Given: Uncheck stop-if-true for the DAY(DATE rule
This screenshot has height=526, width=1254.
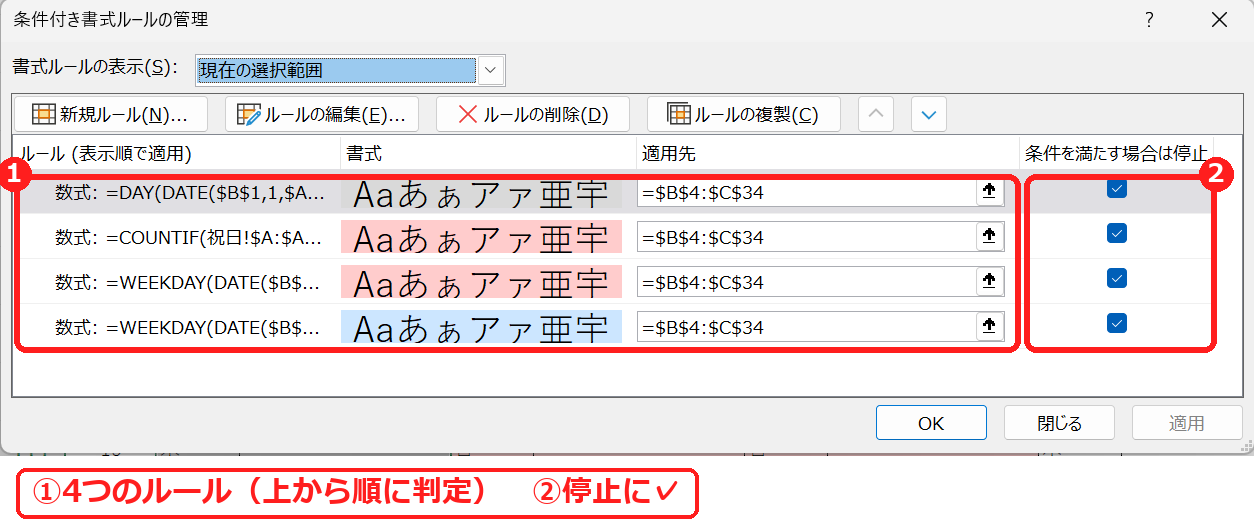Looking at the screenshot, I should point(1117,189).
